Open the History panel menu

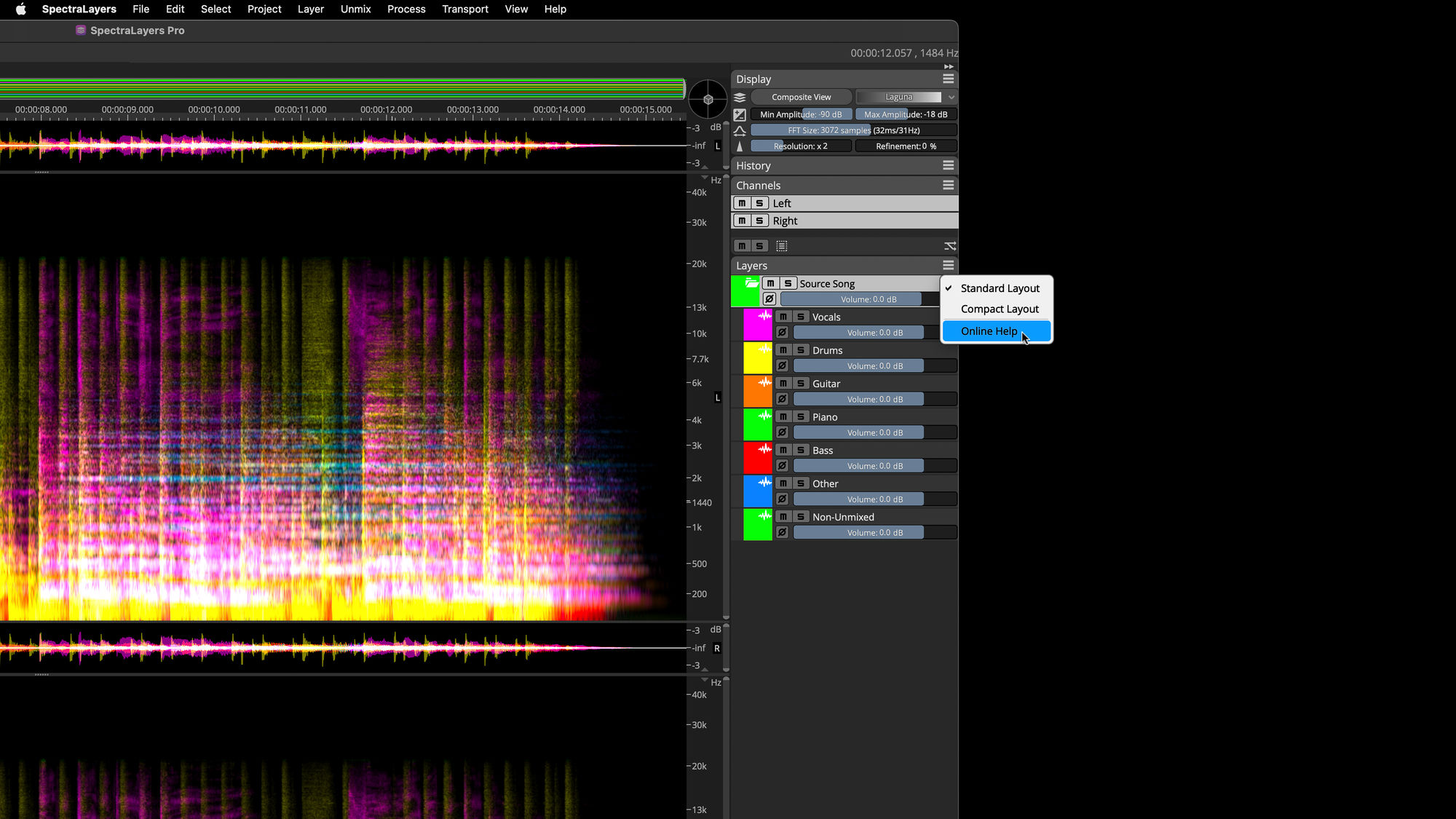coord(948,165)
